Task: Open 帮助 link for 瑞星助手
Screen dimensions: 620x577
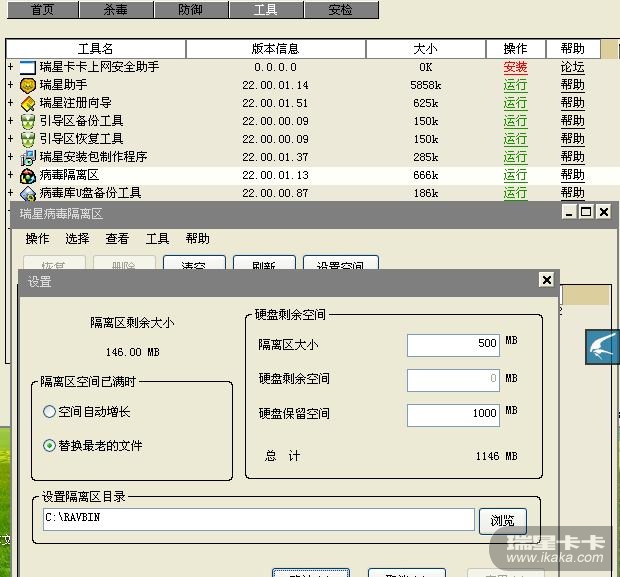Action: point(573,85)
